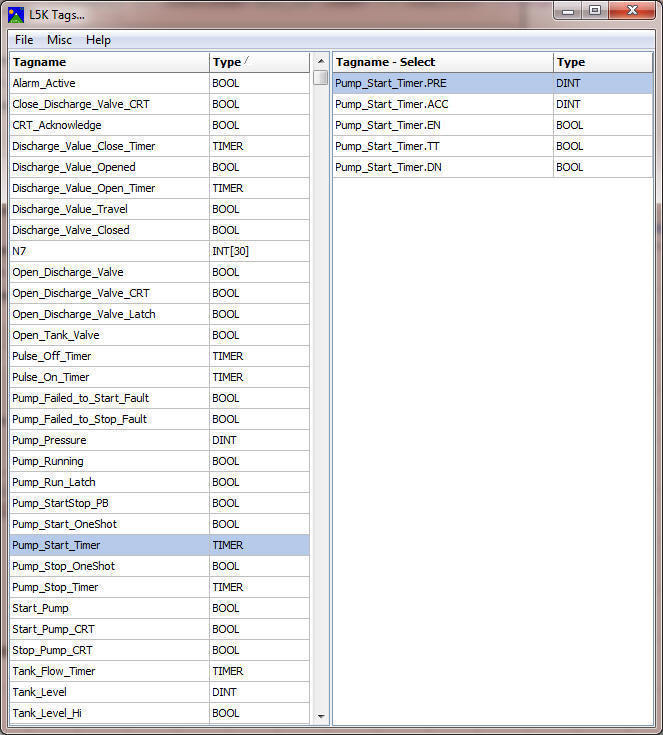The width and height of the screenshot is (663, 735).
Task: Select the Close_Discharge_Valve_CRT tag
Action: click(159, 104)
